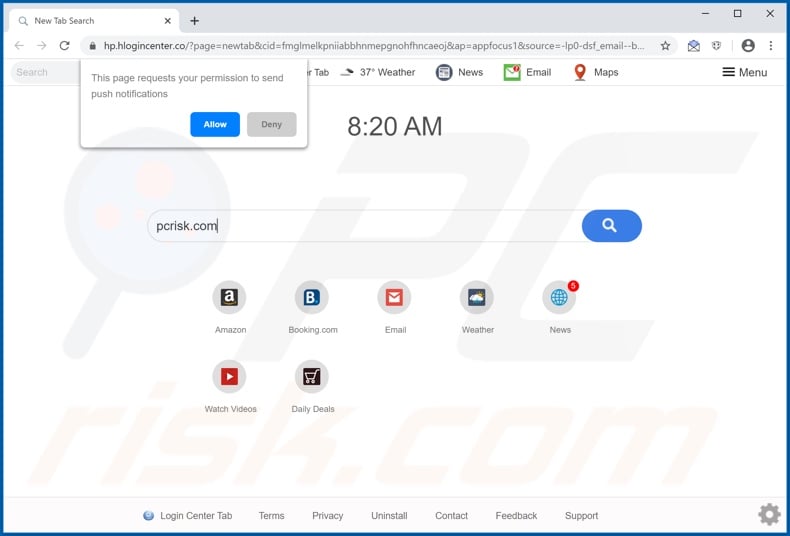Viewport: 790px width, 536px height.
Task: Select the New Tab Search tab
Action: click(x=94, y=21)
